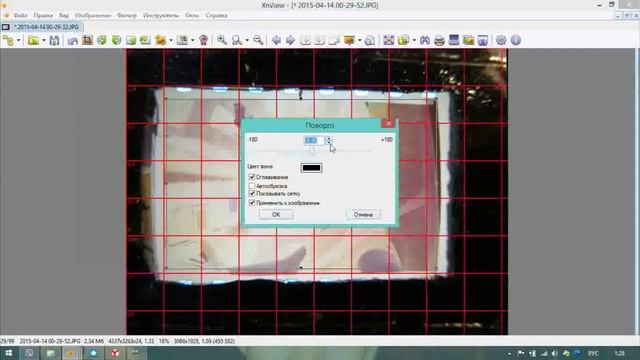Zoom out with the minus magnifier icon
This screenshot has width=640, height=360.
pyautogui.click(x=258, y=40)
